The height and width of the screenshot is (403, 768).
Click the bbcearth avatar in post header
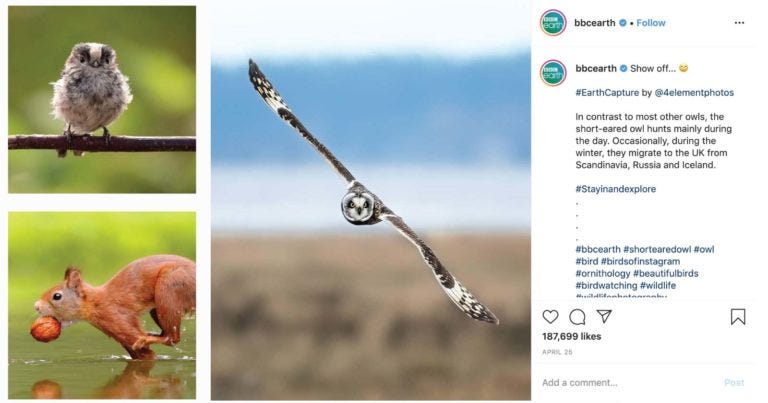[x=553, y=23]
